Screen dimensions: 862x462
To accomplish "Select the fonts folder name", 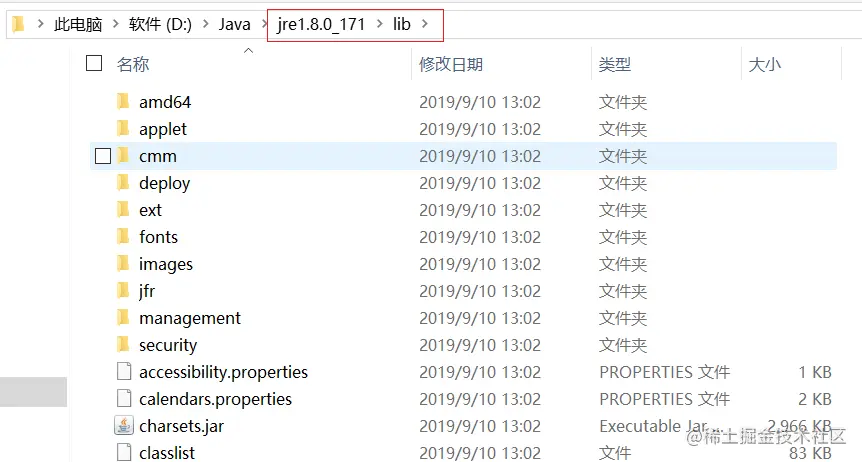I will coord(158,237).
